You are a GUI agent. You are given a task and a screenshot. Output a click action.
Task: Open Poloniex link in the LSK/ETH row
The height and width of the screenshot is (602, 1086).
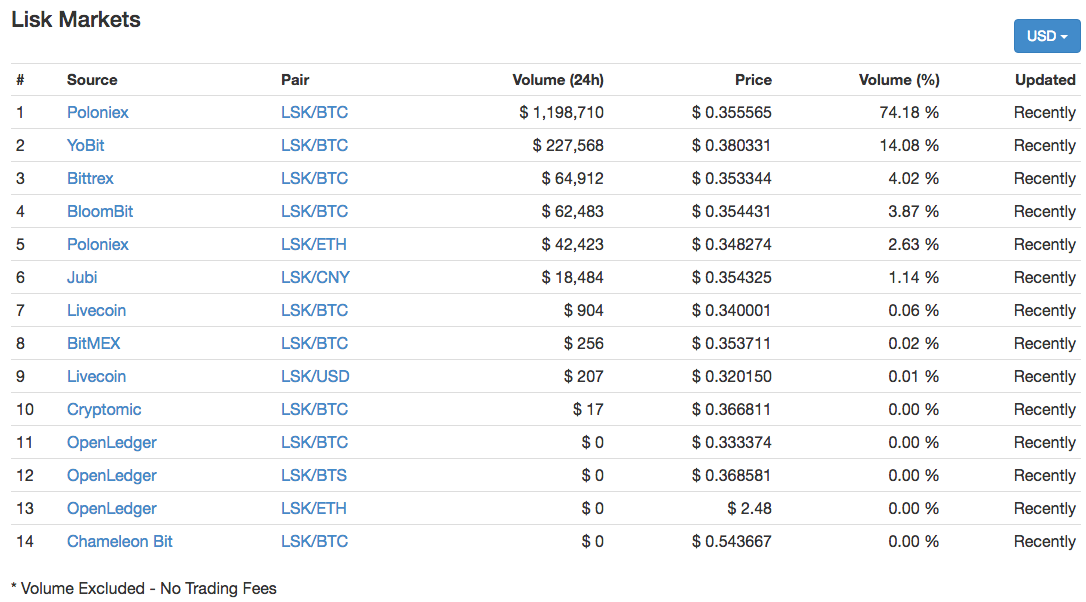(x=98, y=245)
